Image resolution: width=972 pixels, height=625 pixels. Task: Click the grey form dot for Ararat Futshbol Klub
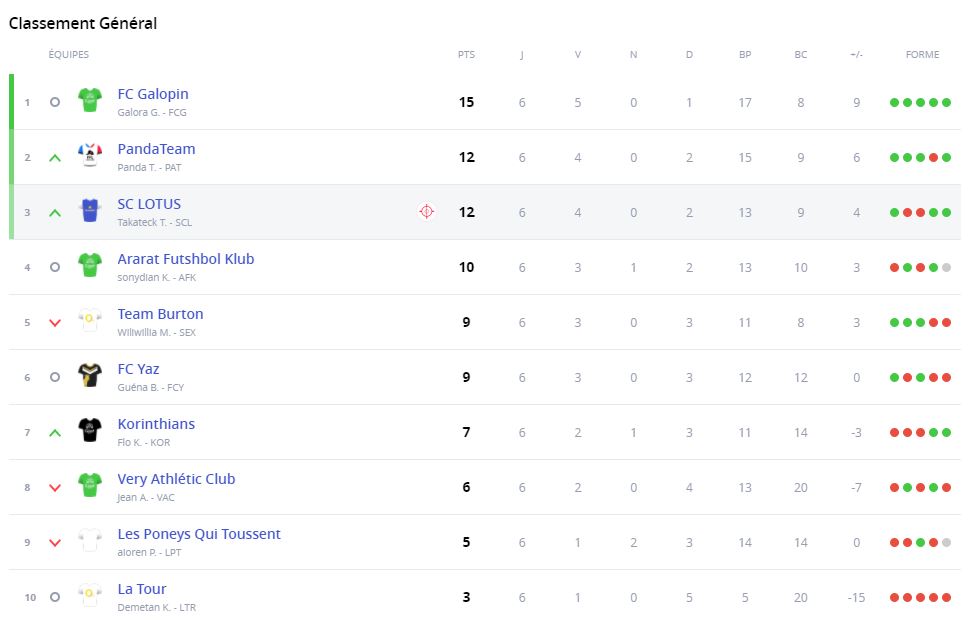tap(946, 267)
